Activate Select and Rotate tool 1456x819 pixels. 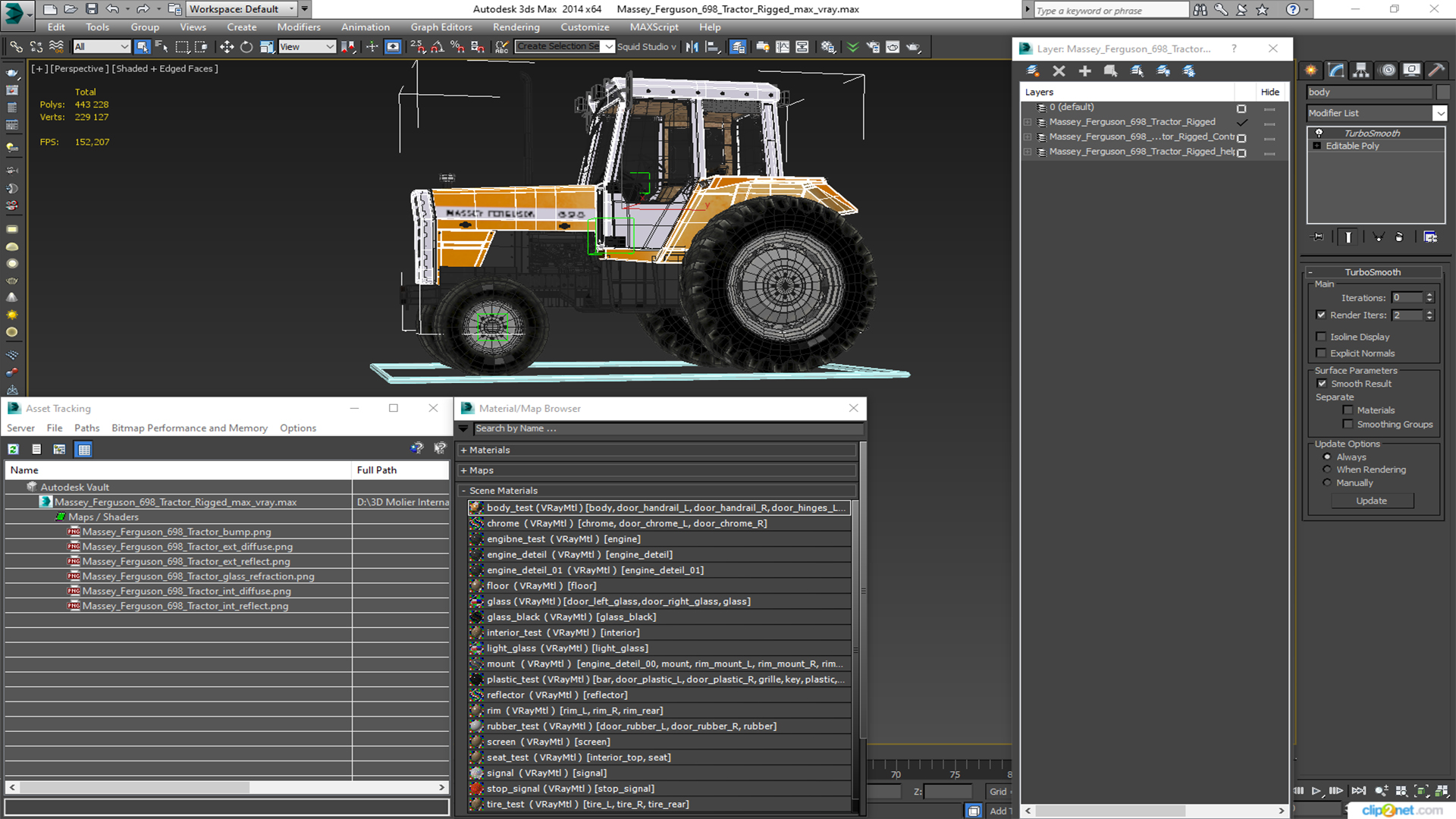246,47
